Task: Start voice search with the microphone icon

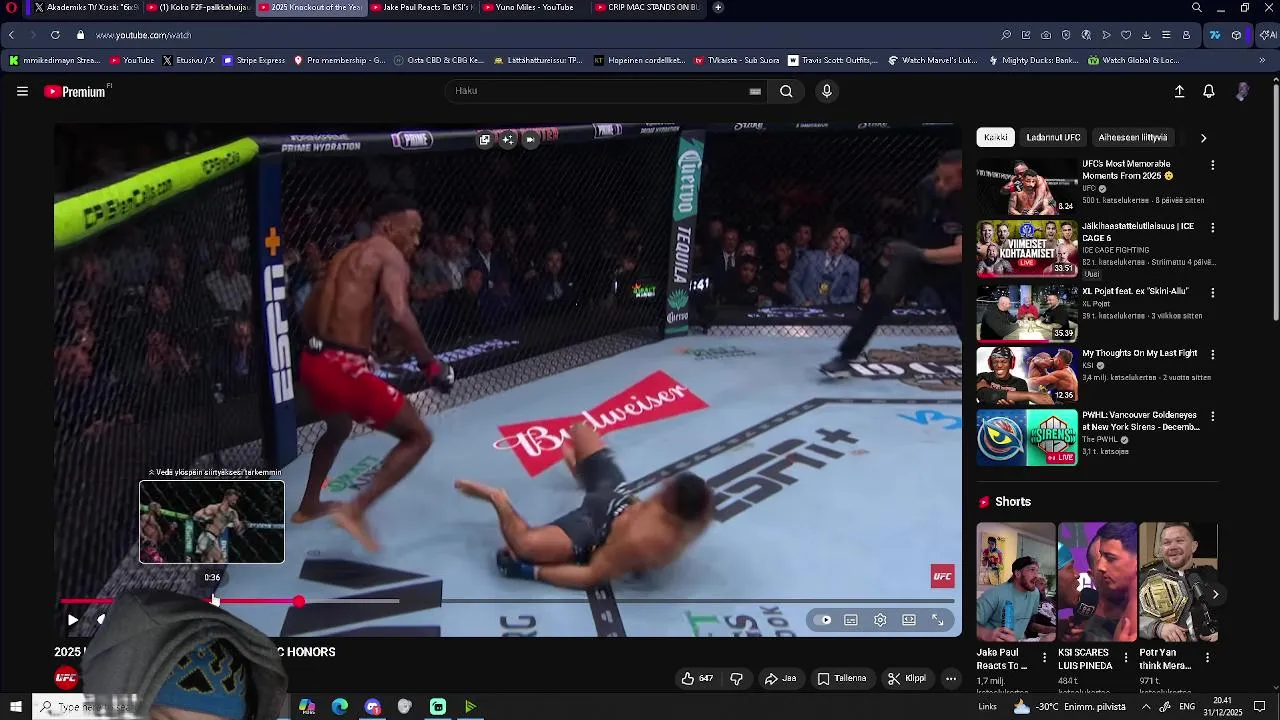Action: (x=826, y=91)
